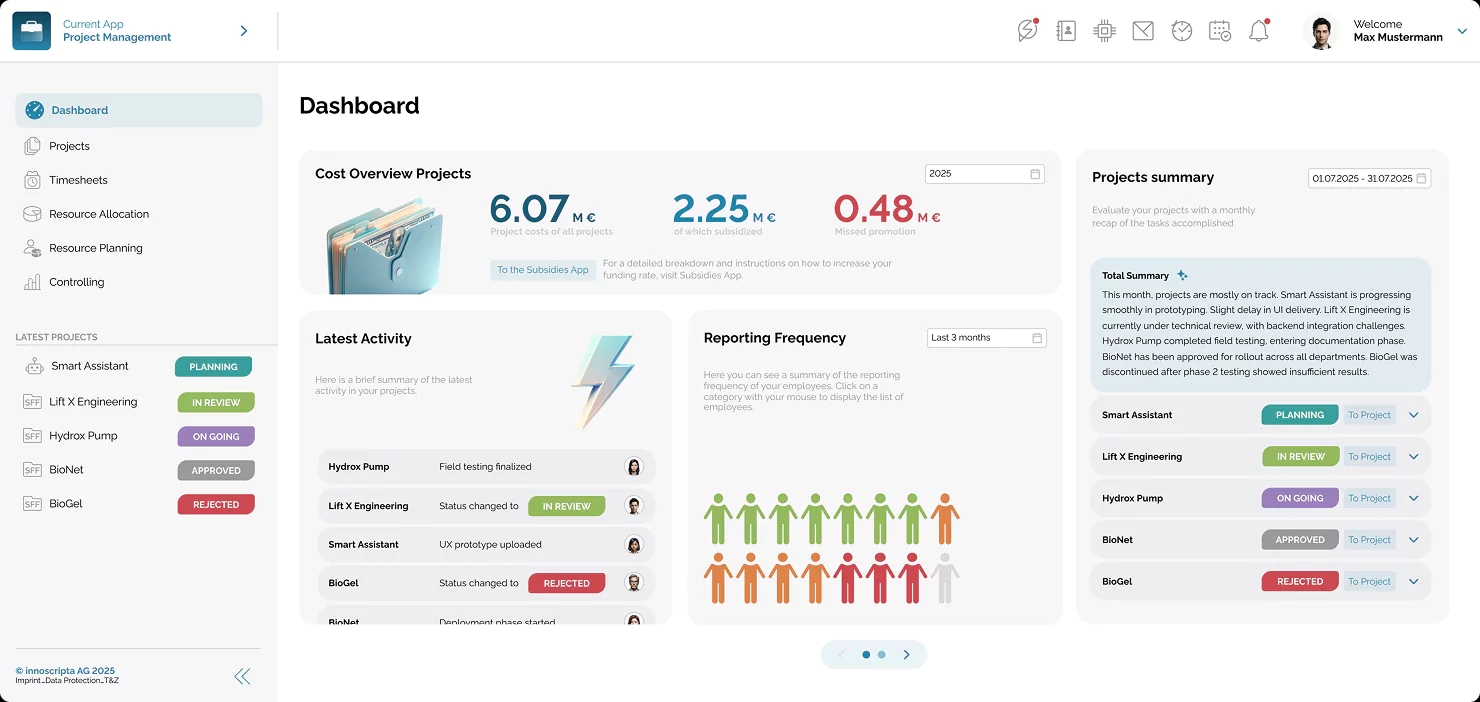
Task: Open Projects summary date range picker
Action: [x=1369, y=178]
